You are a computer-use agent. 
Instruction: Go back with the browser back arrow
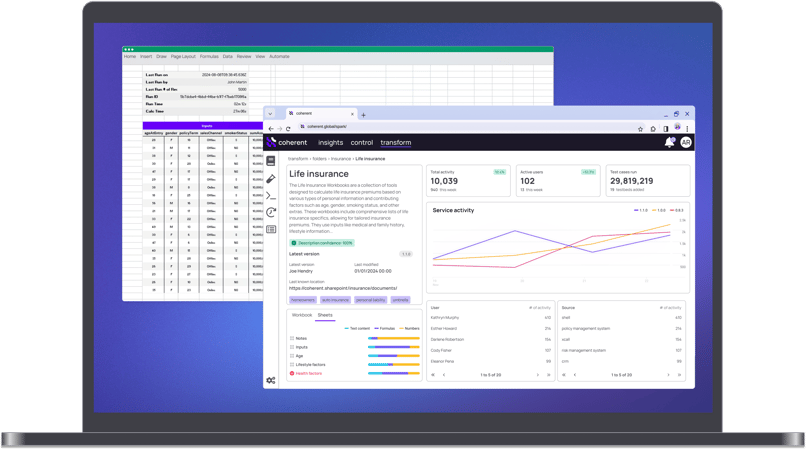(271, 129)
